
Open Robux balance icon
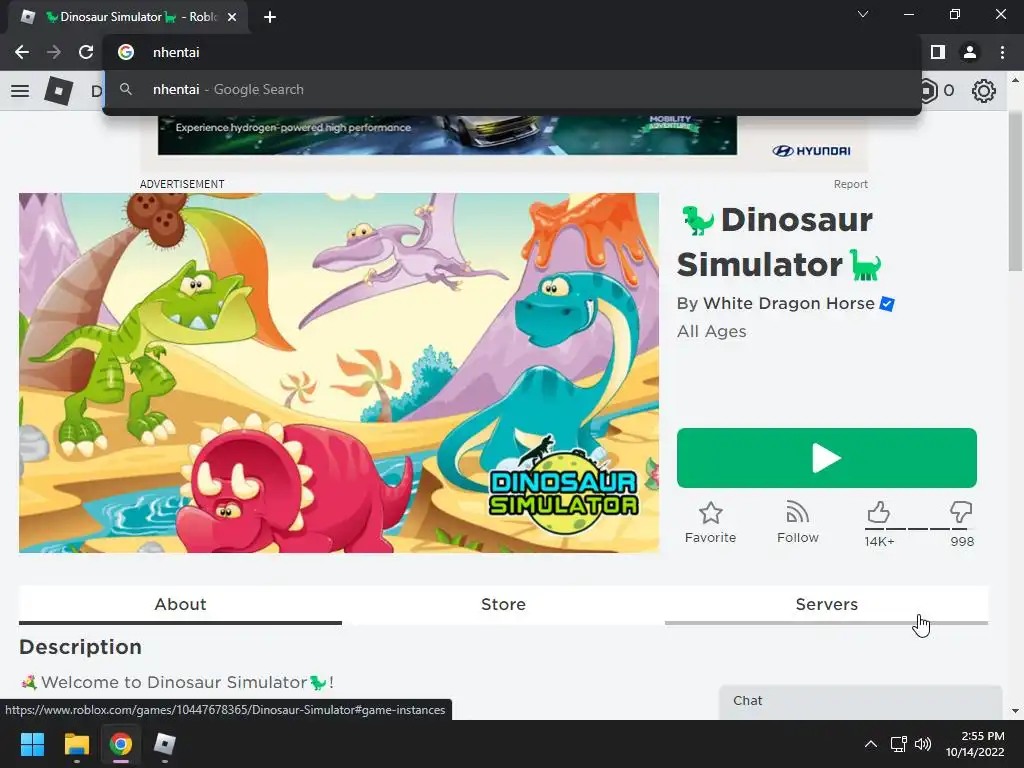tap(928, 90)
